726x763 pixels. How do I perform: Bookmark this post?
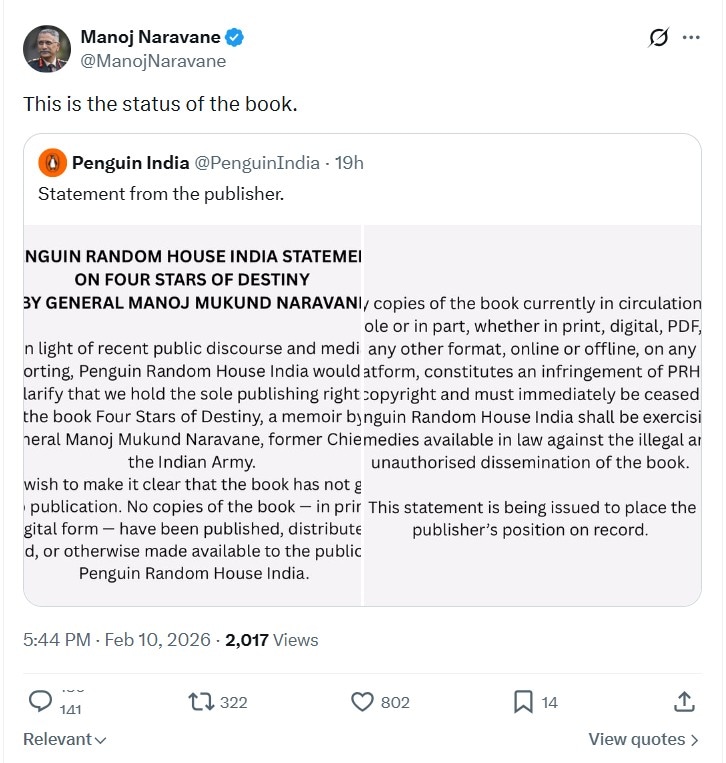(523, 702)
